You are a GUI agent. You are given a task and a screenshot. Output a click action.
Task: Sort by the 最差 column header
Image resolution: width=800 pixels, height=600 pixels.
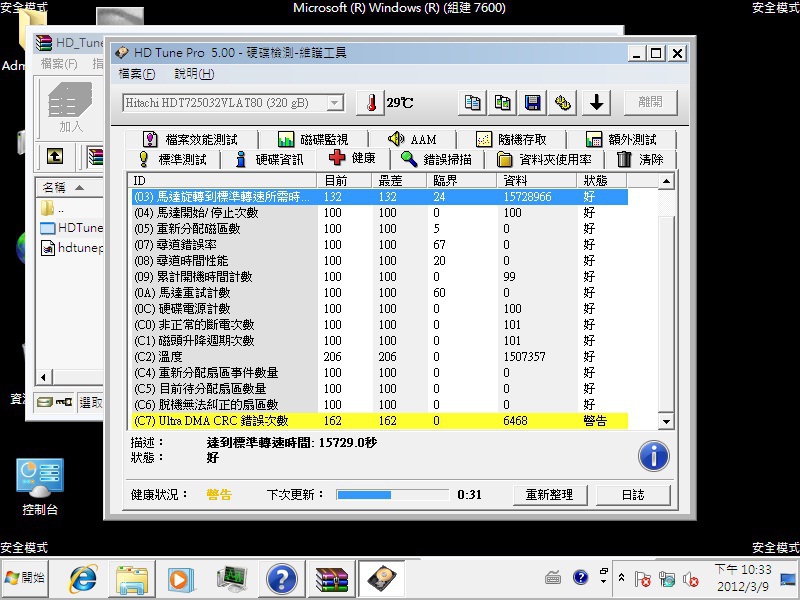(399, 181)
